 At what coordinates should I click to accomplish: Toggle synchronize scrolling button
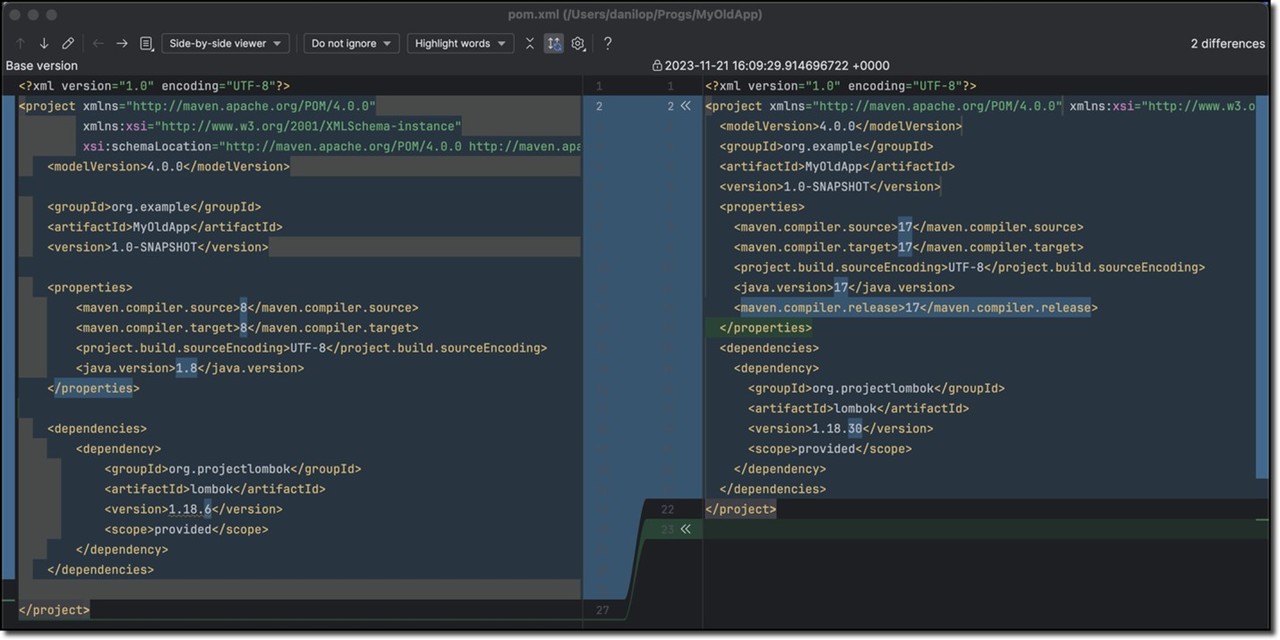click(554, 44)
